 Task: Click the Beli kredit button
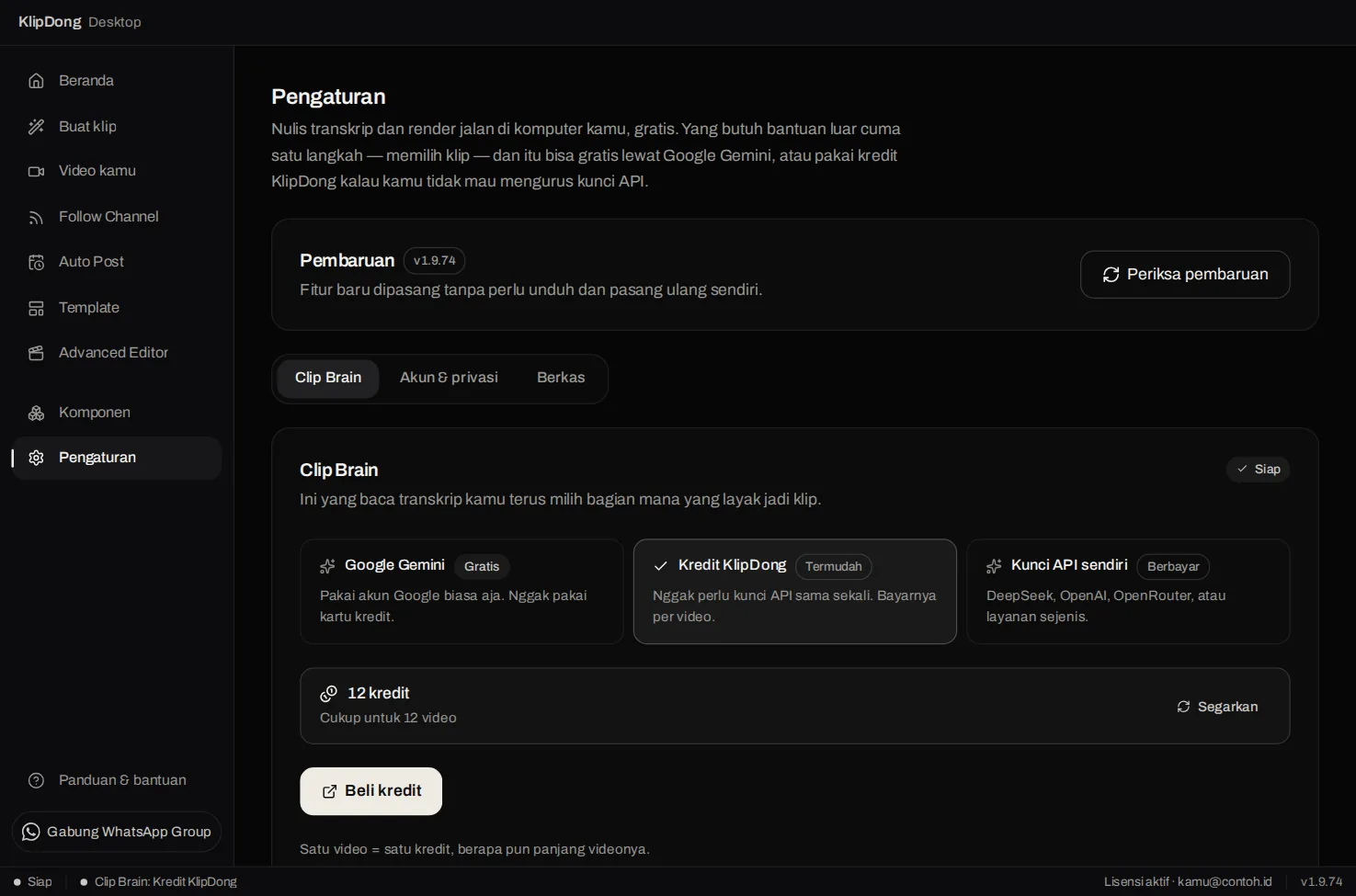tap(370, 791)
